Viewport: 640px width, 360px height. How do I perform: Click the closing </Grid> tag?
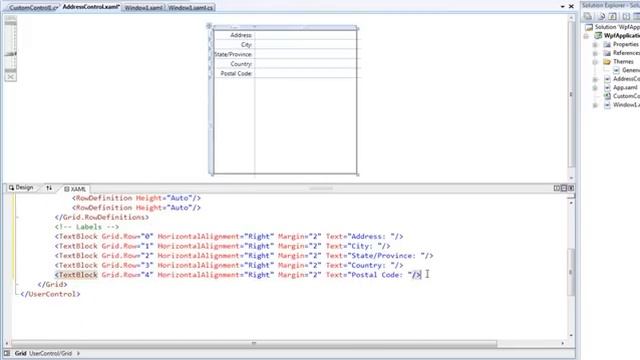pyautogui.click(x=52, y=284)
